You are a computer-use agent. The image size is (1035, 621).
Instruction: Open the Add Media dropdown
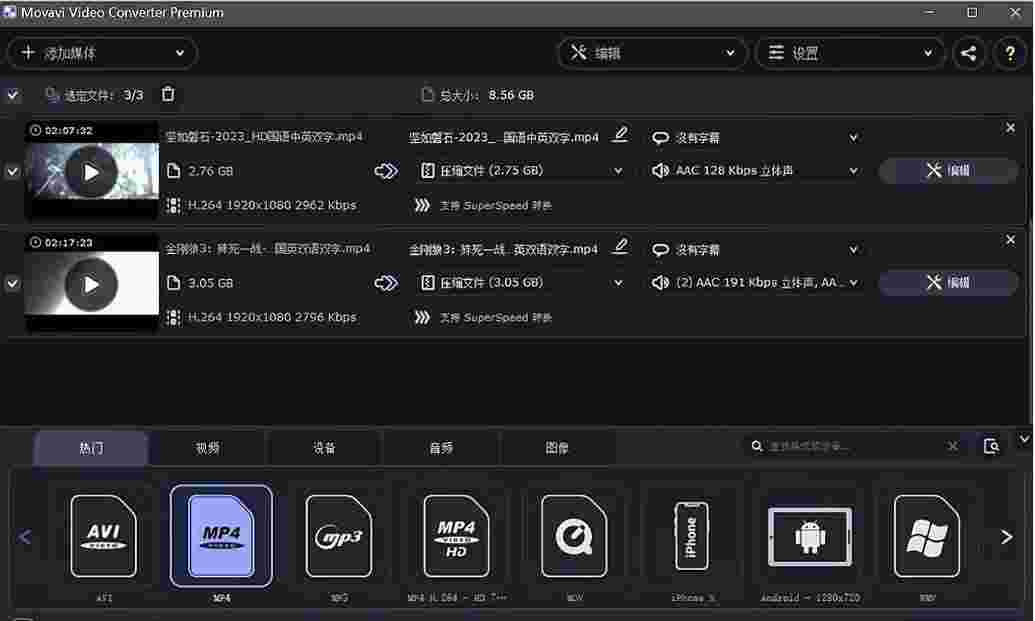(102, 53)
